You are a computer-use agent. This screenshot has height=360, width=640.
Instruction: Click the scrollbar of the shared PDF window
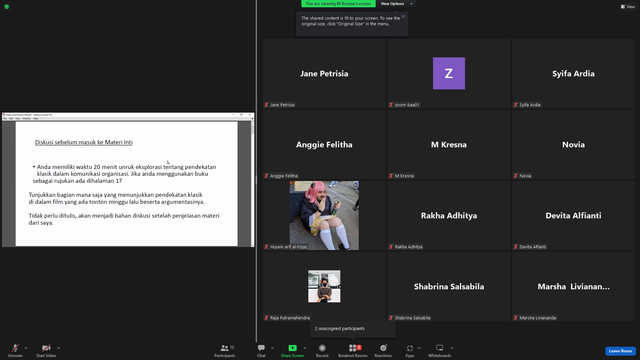pos(253,184)
